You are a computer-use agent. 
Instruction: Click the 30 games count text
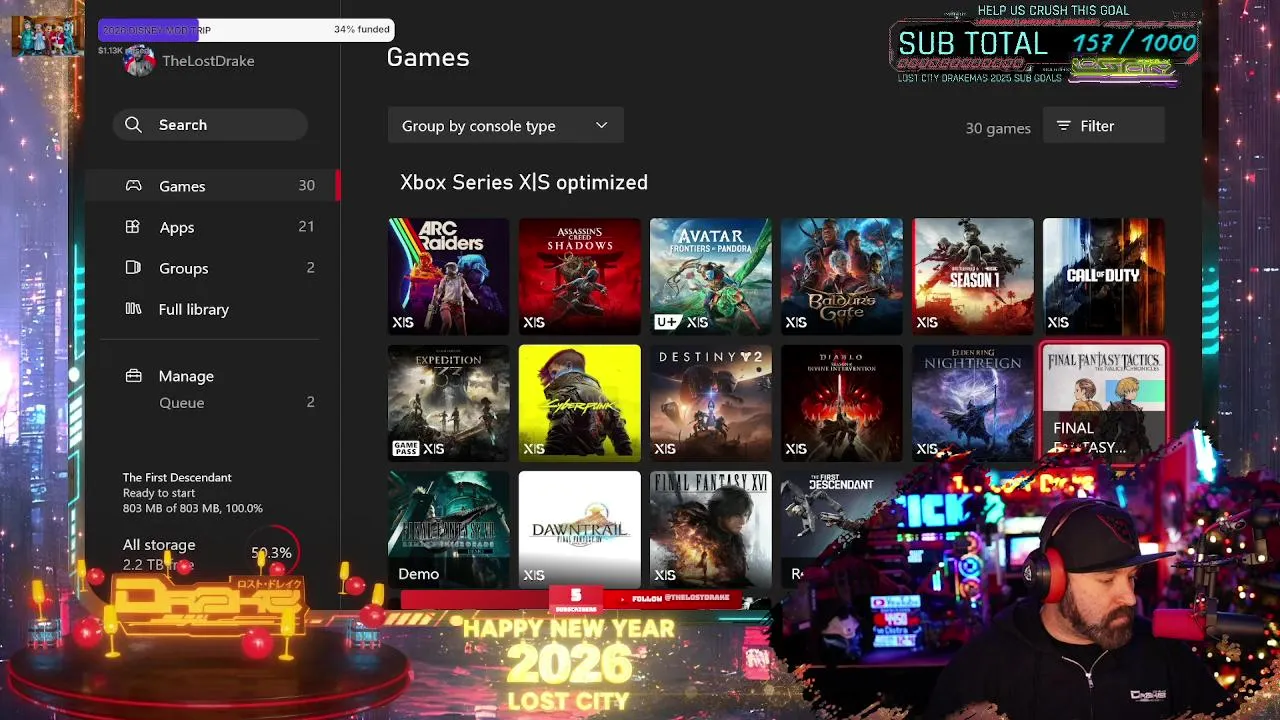click(x=998, y=128)
